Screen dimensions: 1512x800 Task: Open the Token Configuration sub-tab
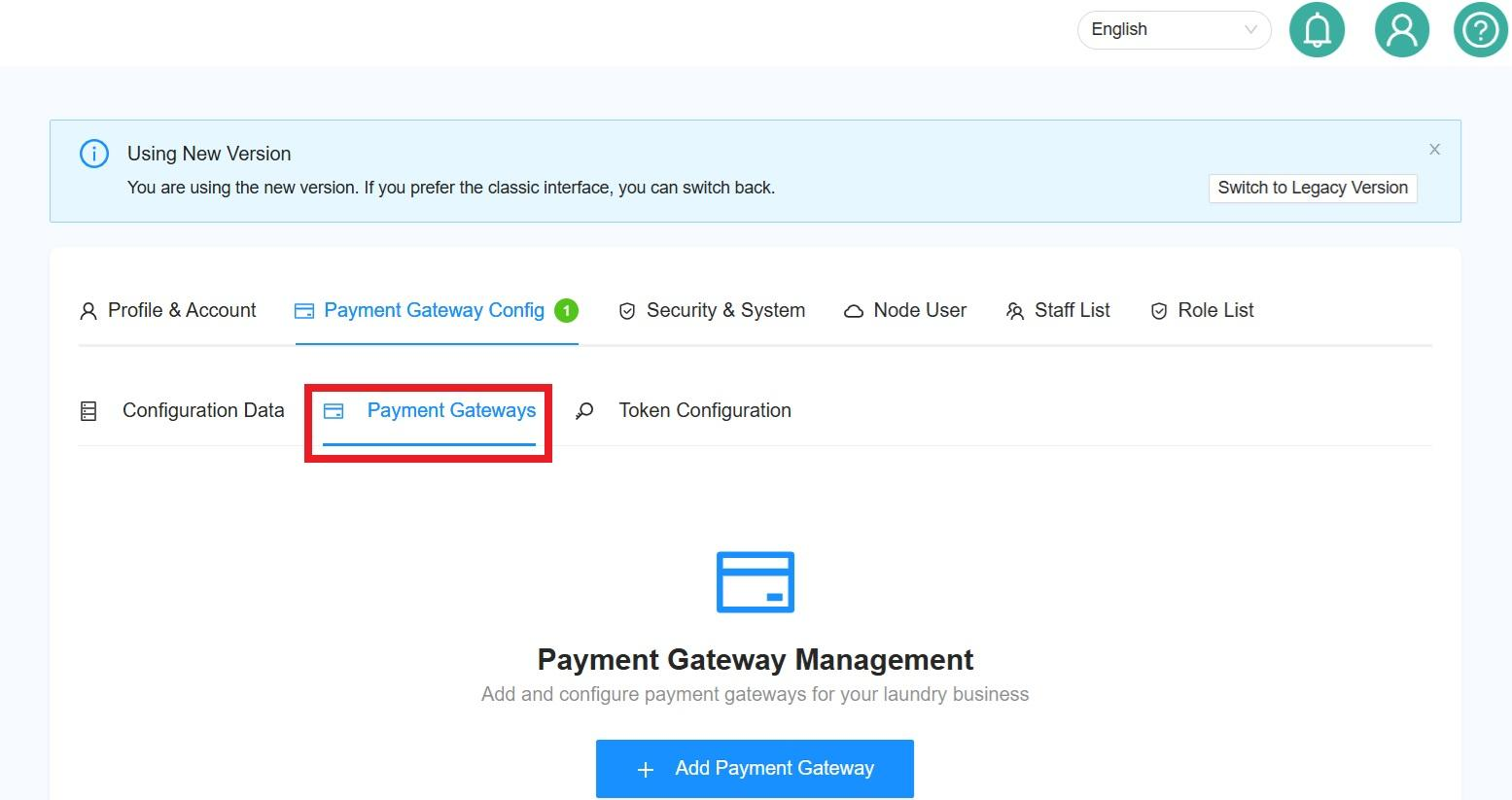point(684,410)
